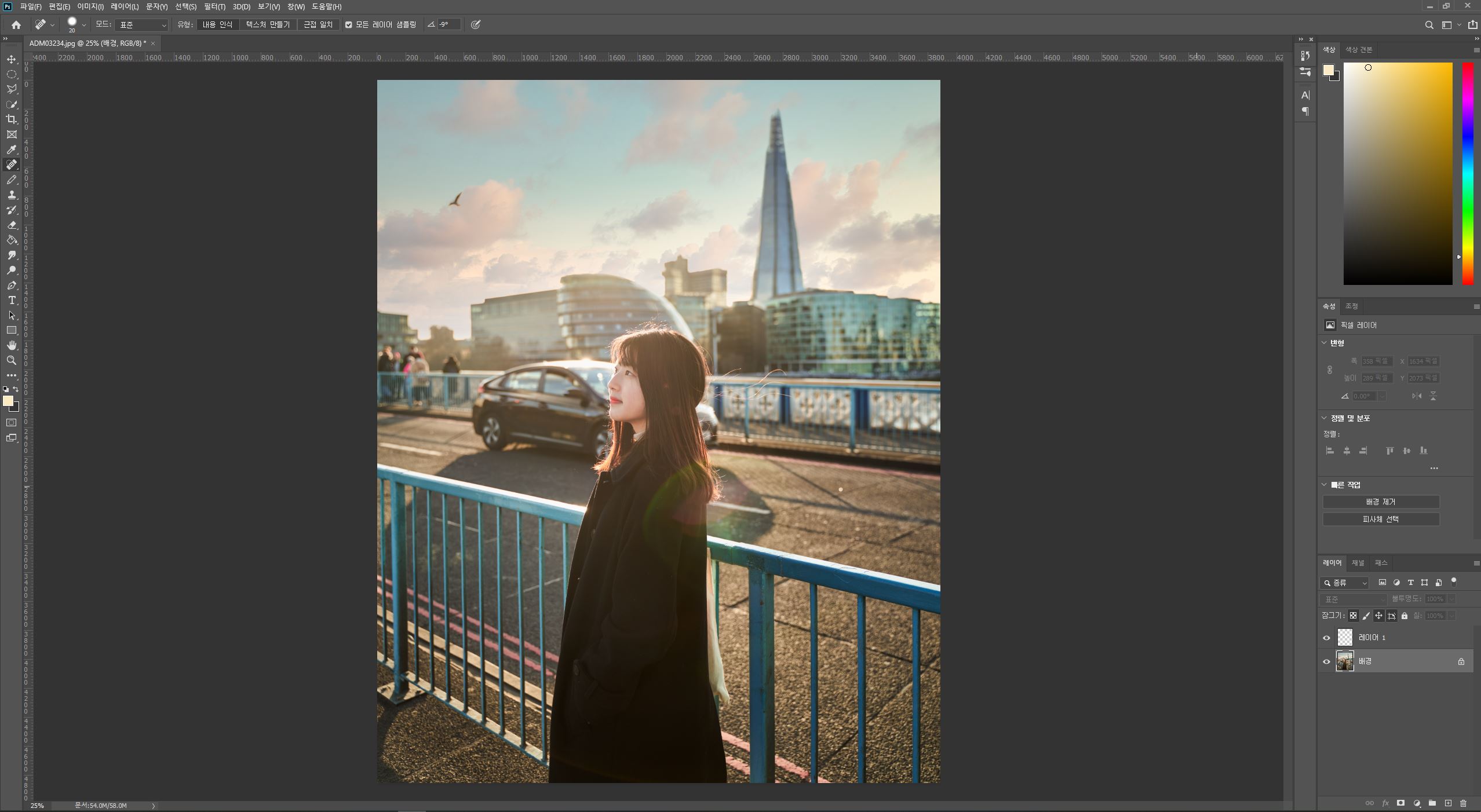Click the 피사체 선택 button
The height and width of the screenshot is (812, 1481).
(1380, 519)
